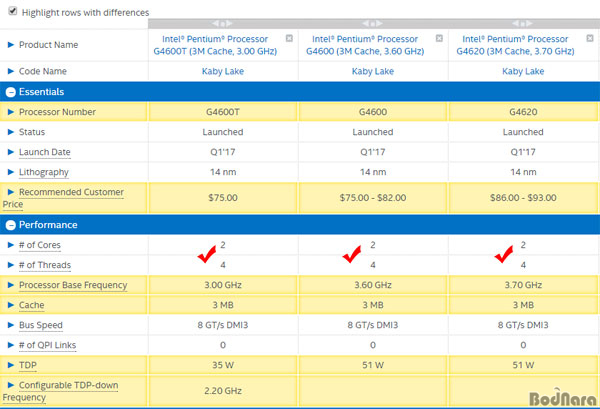The image size is (600, 409).
Task: Expand the Lithography row arrow
Action: (x=11, y=172)
